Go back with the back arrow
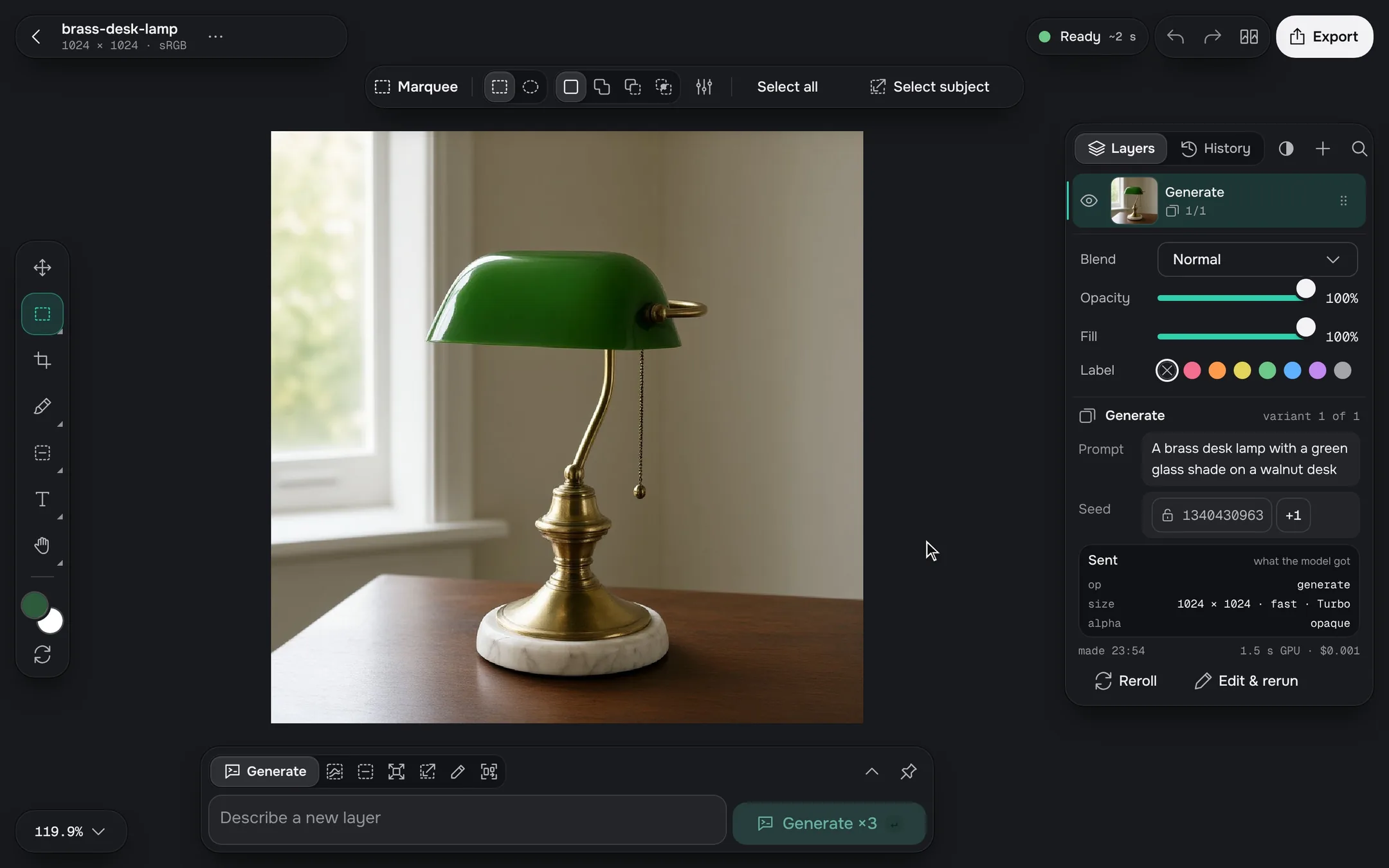This screenshot has height=868, width=1389. click(x=36, y=37)
